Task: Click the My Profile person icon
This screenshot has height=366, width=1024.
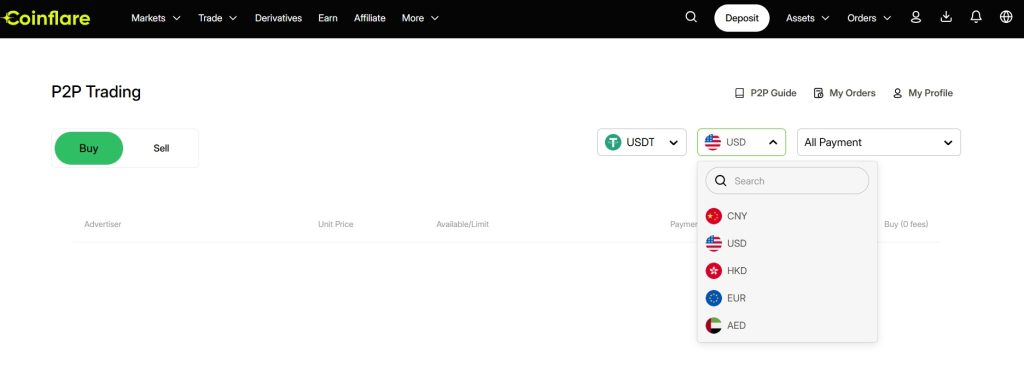Action: pos(897,93)
